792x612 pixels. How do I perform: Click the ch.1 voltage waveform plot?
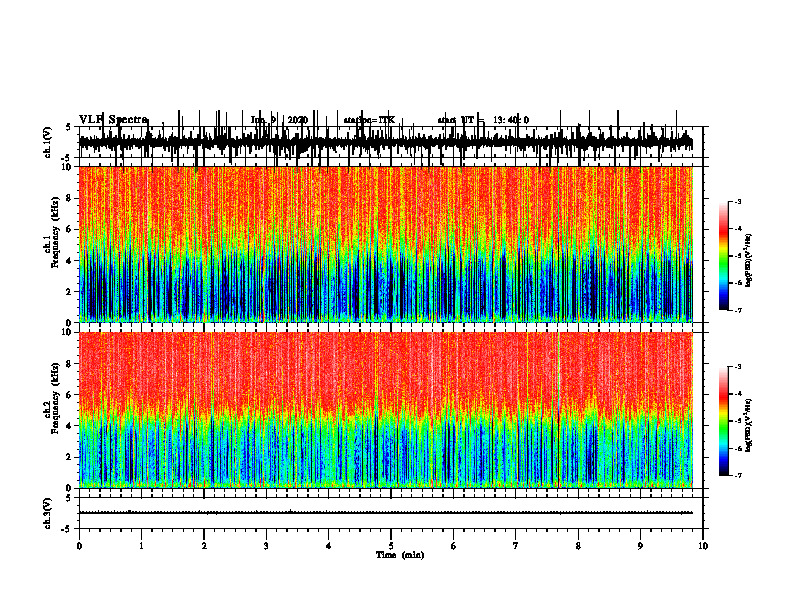pyautogui.click(x=385, y=142)
